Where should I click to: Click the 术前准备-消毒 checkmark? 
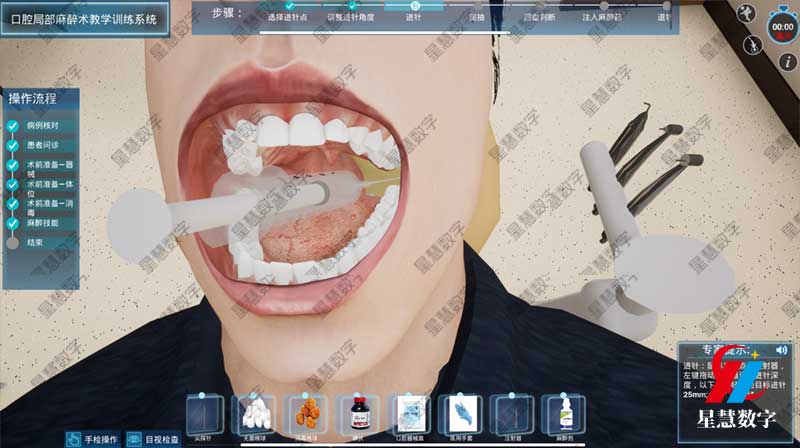point(13,204)
